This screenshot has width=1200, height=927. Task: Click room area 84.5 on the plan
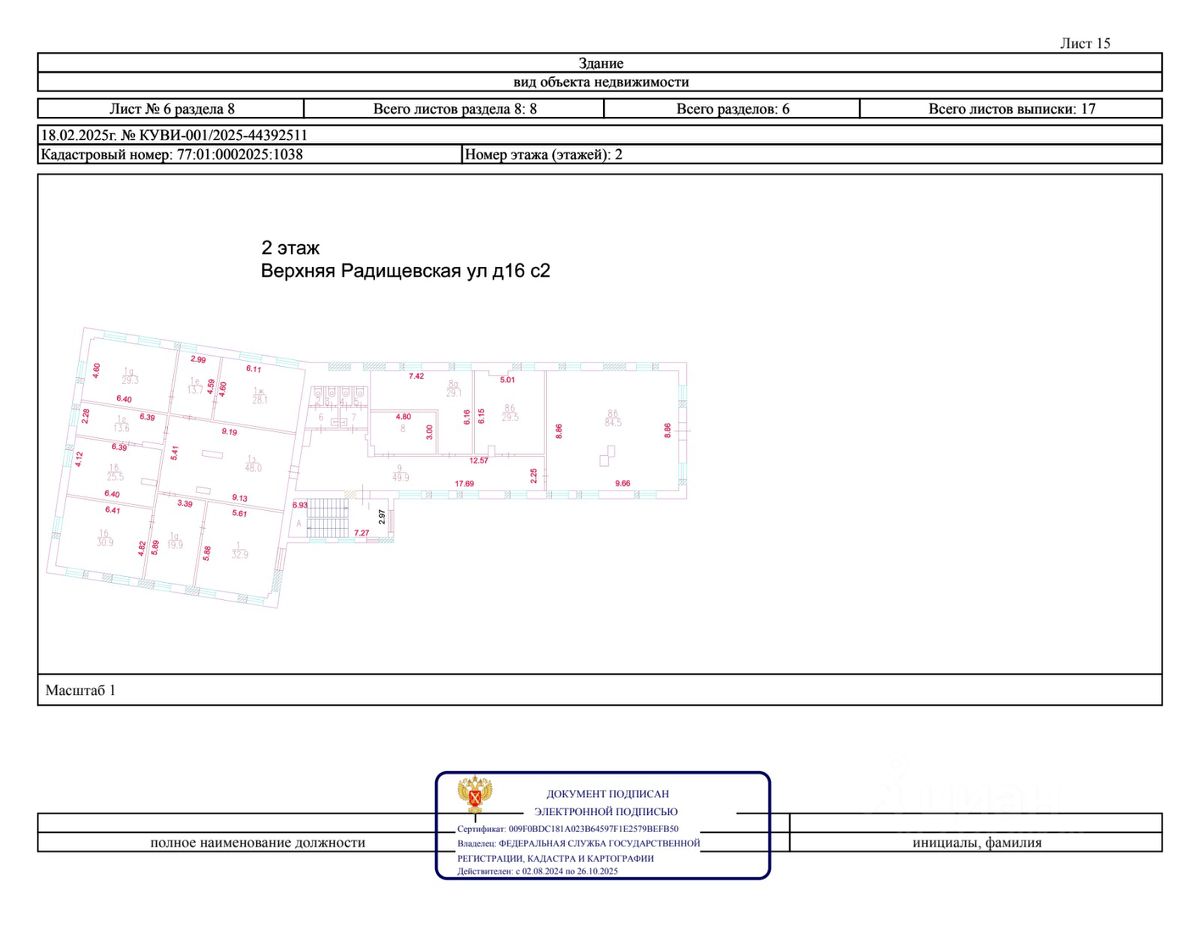[613, 422]
